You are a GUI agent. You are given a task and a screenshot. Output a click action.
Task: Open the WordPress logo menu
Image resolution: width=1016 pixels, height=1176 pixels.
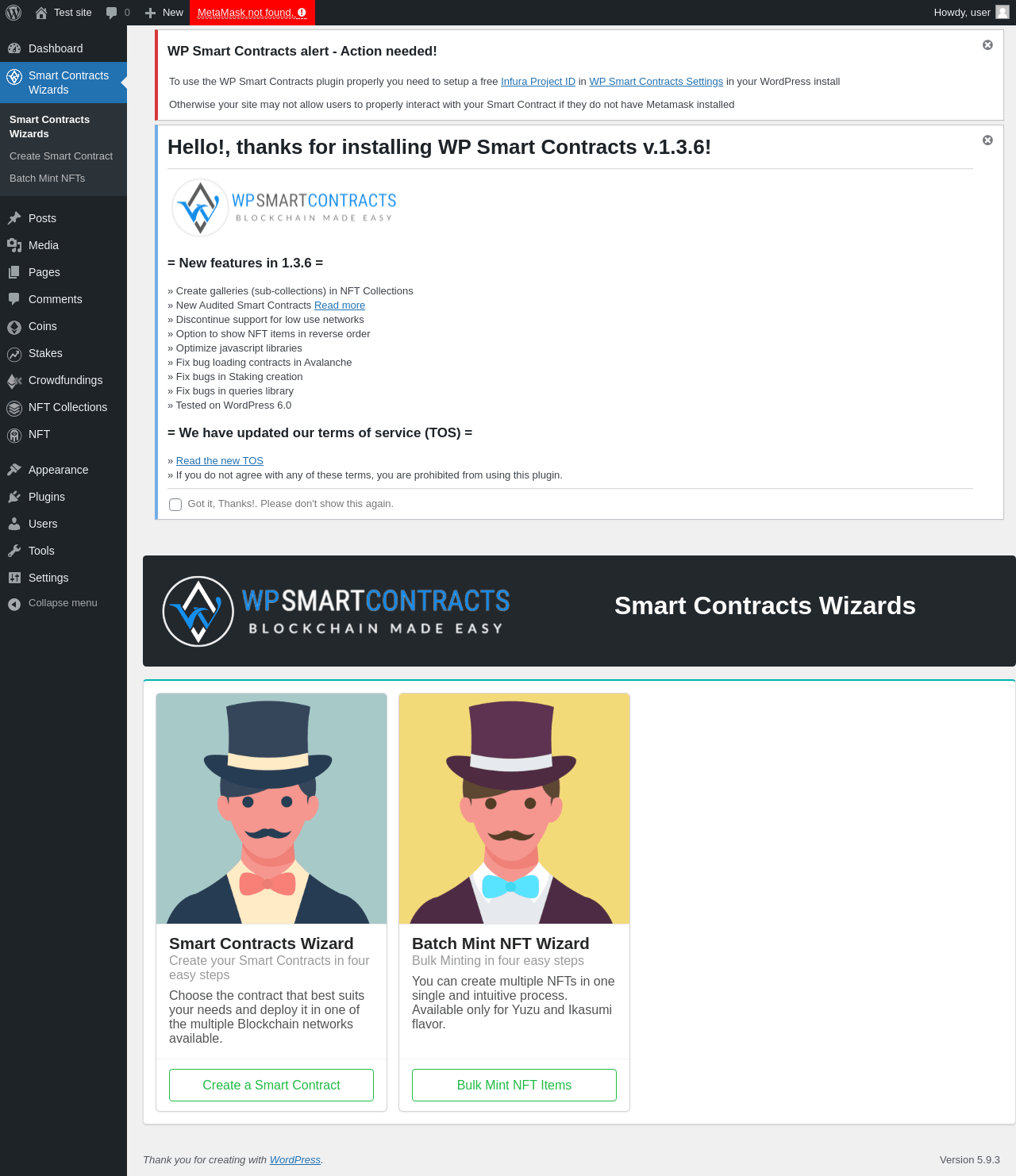coord(13,13)
